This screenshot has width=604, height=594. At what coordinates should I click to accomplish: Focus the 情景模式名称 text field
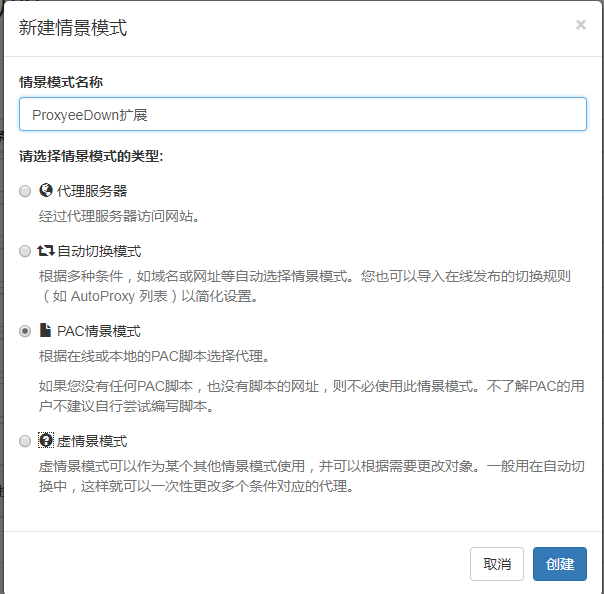tap(303, 114)
